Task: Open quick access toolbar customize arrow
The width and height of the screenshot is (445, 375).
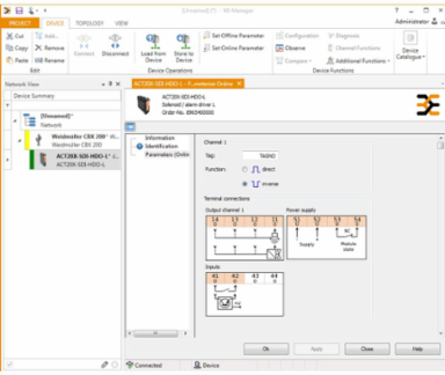Action: pos(45,11)
